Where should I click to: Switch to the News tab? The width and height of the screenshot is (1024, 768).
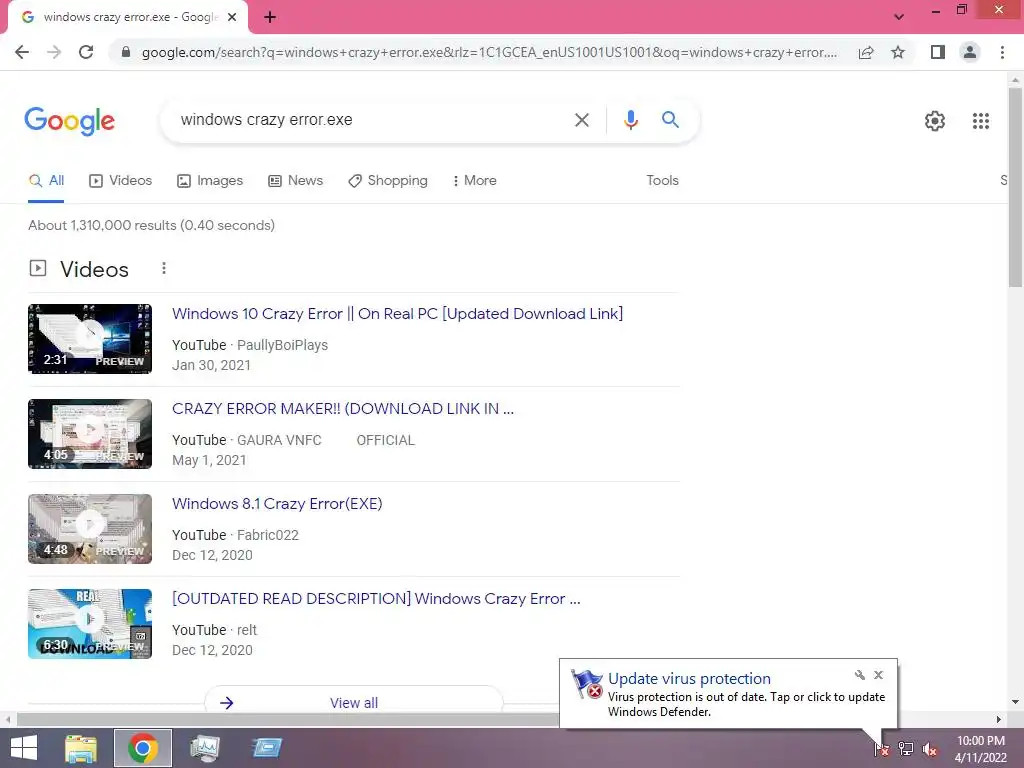point(295,180)
